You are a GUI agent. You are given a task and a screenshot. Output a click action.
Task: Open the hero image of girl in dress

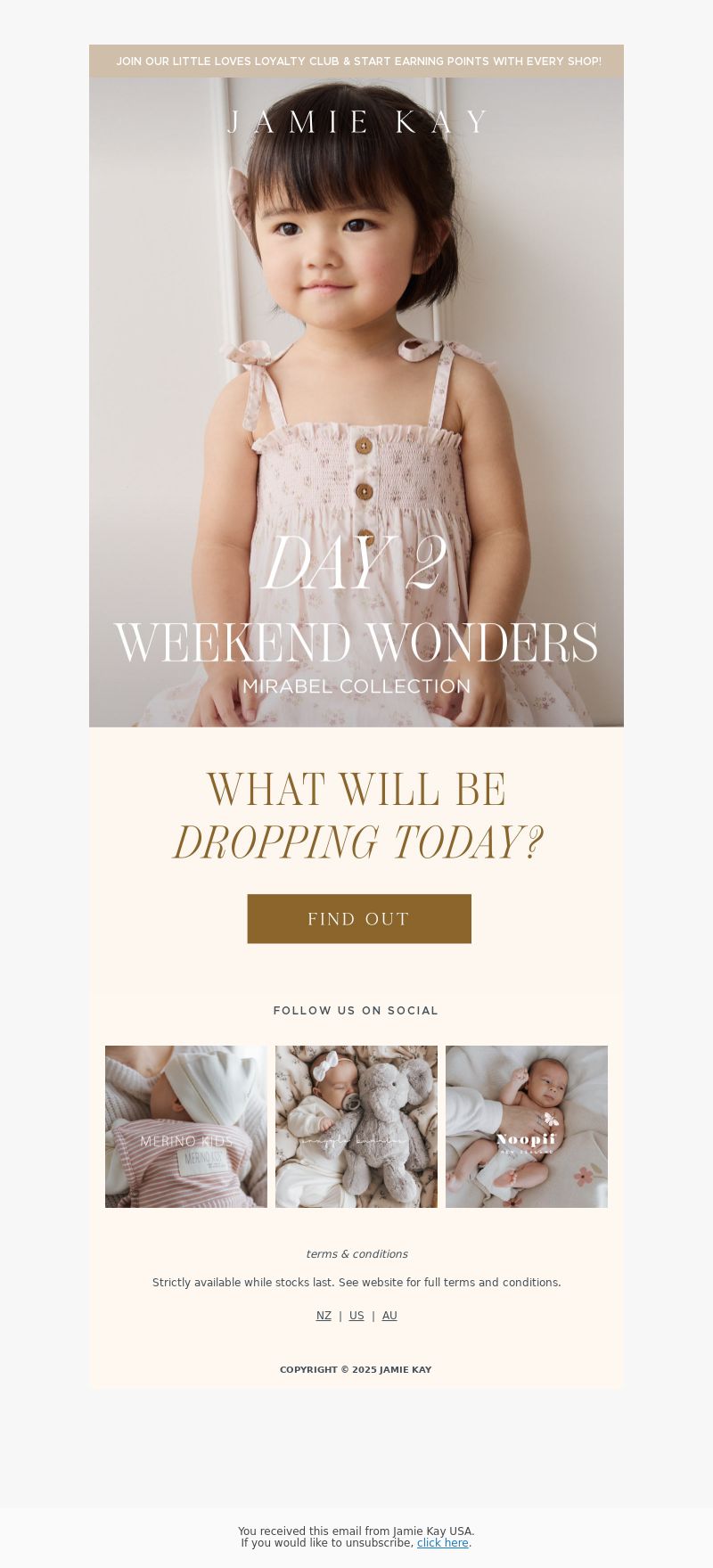coord(356,402)
